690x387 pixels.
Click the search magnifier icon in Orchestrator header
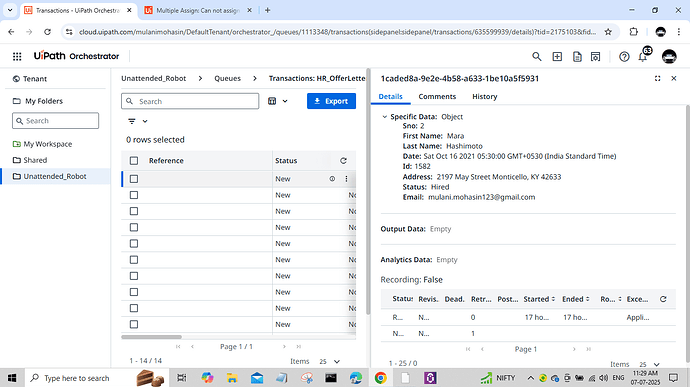tap(536, 56)
